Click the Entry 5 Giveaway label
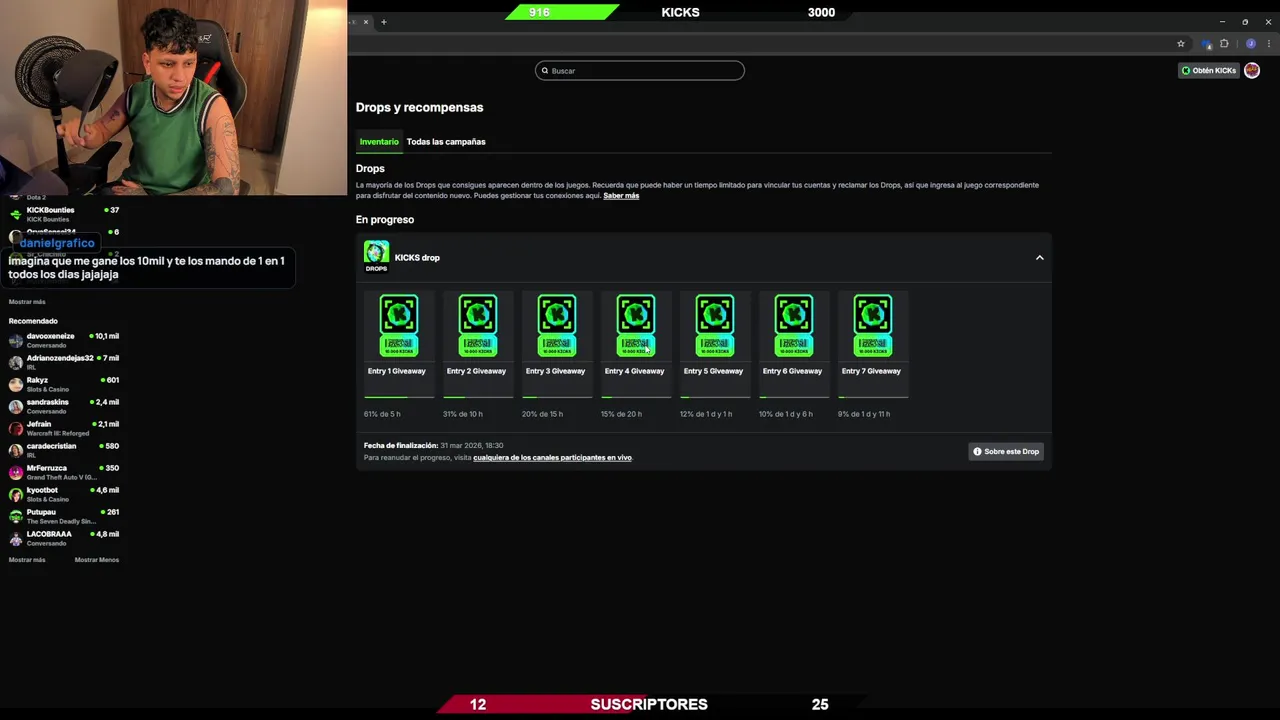 coord(713,371)
